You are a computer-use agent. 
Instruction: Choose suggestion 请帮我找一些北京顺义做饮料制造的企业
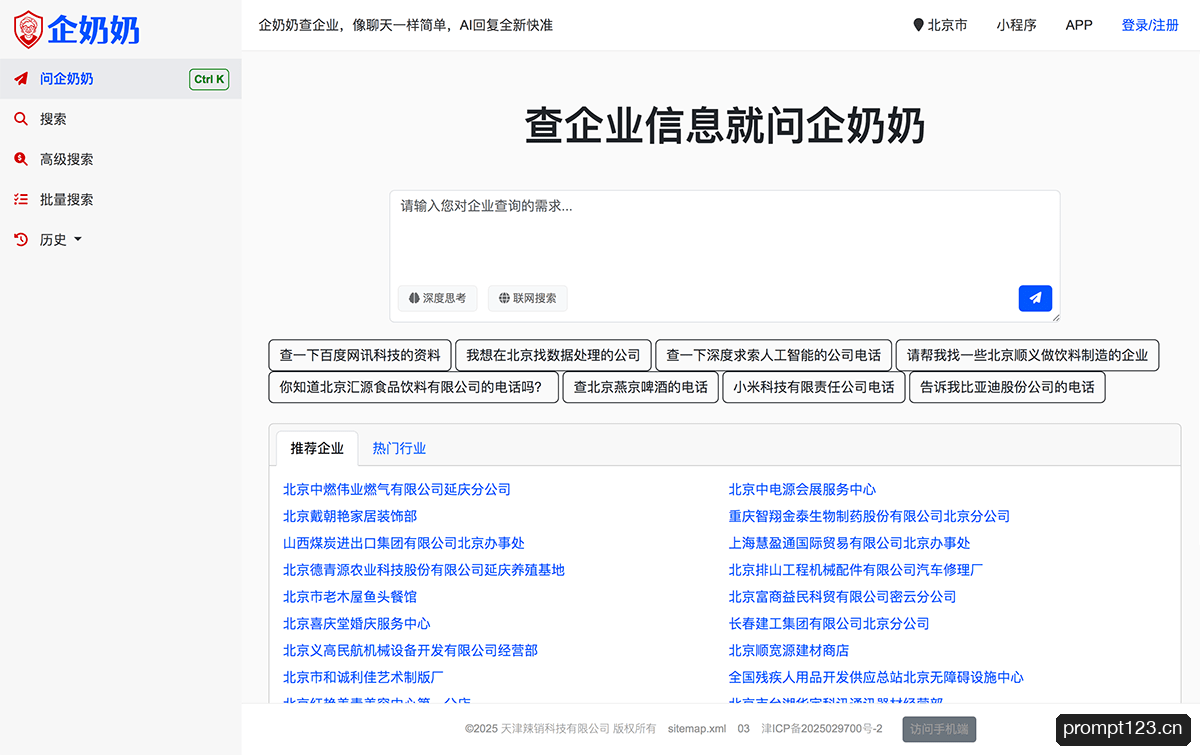pyautogui.click(x=1027, y=355)
